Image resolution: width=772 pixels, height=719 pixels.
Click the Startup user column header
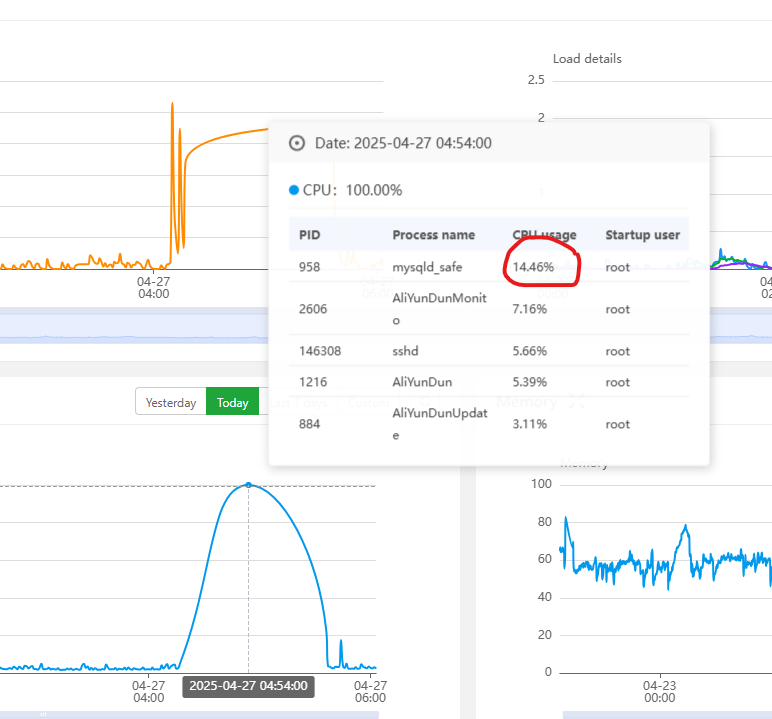click(643, 235)
